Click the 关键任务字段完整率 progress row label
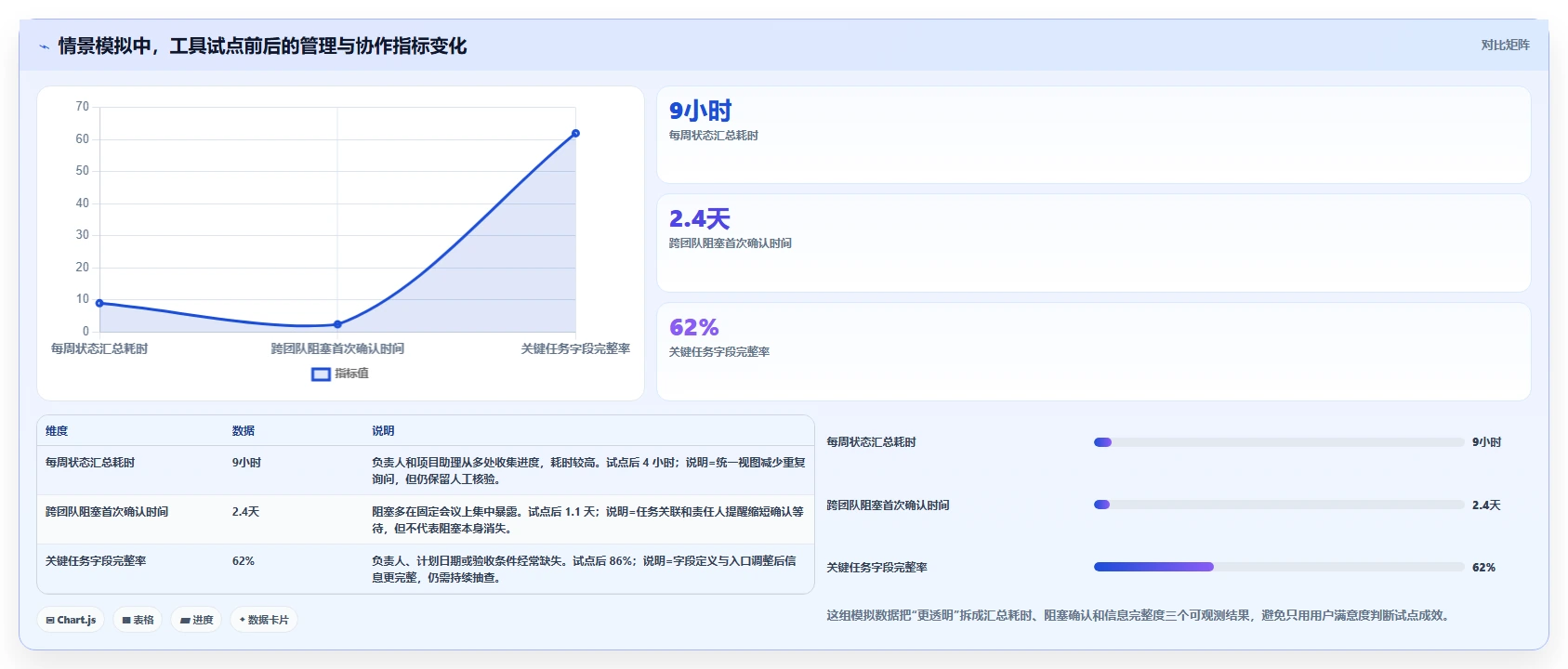The image size is (1568, 669). pyautogui.click(x=876, y=568)
